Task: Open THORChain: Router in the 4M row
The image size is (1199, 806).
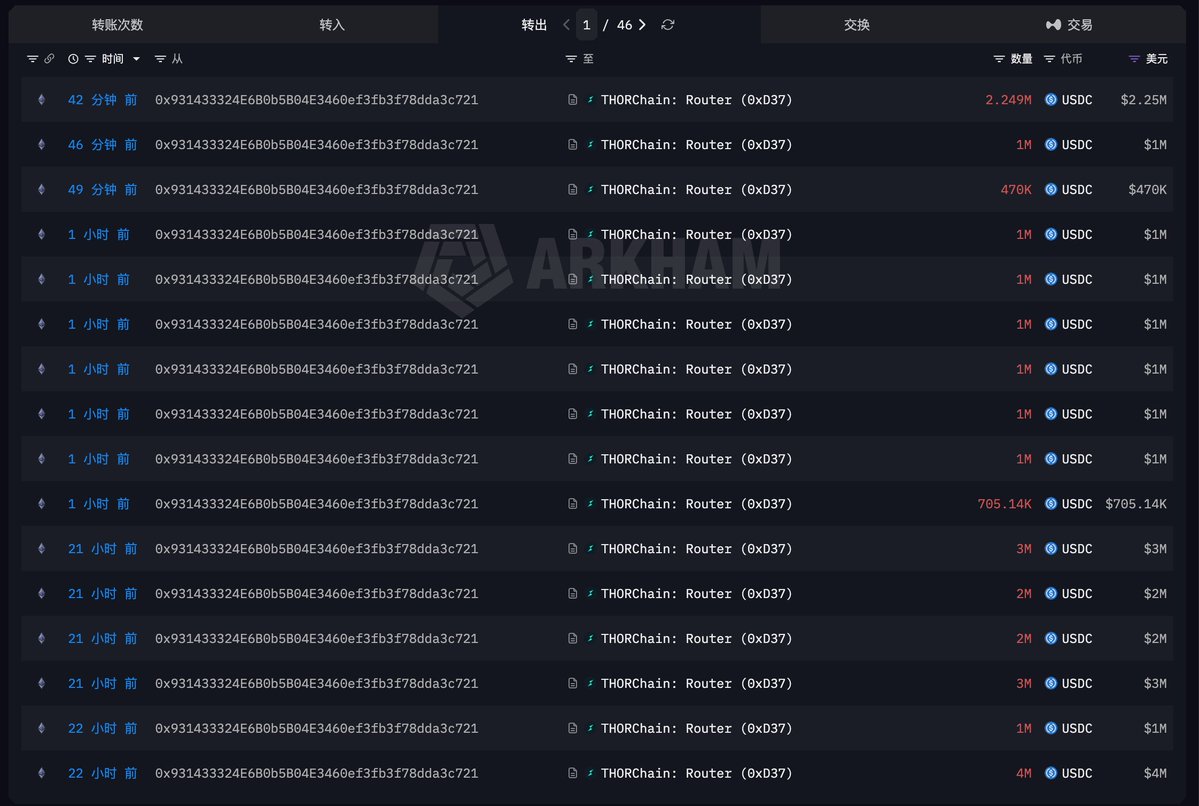Action: (x=697, y=773)
